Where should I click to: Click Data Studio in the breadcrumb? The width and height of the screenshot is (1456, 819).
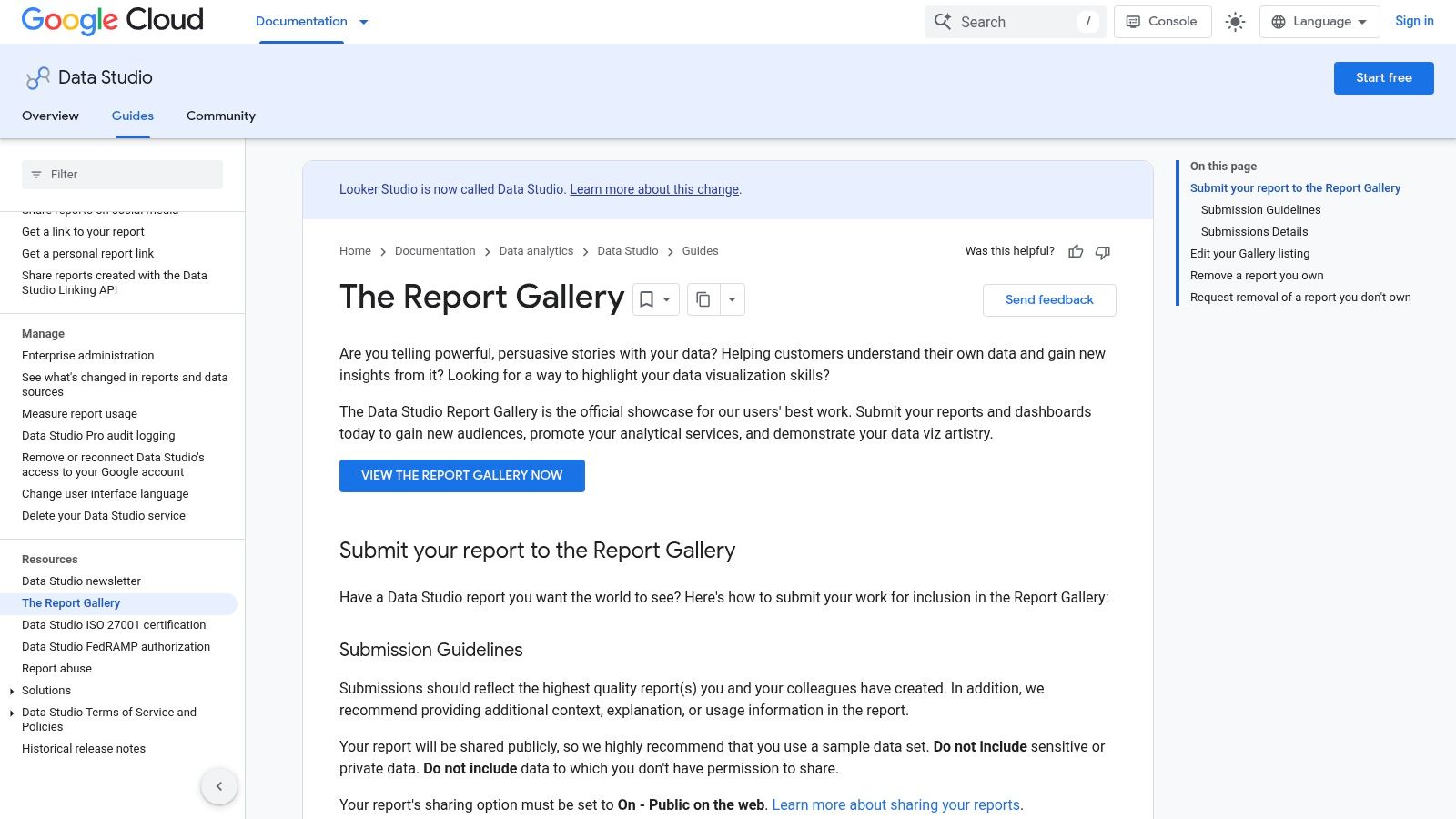tap(627, 251)
